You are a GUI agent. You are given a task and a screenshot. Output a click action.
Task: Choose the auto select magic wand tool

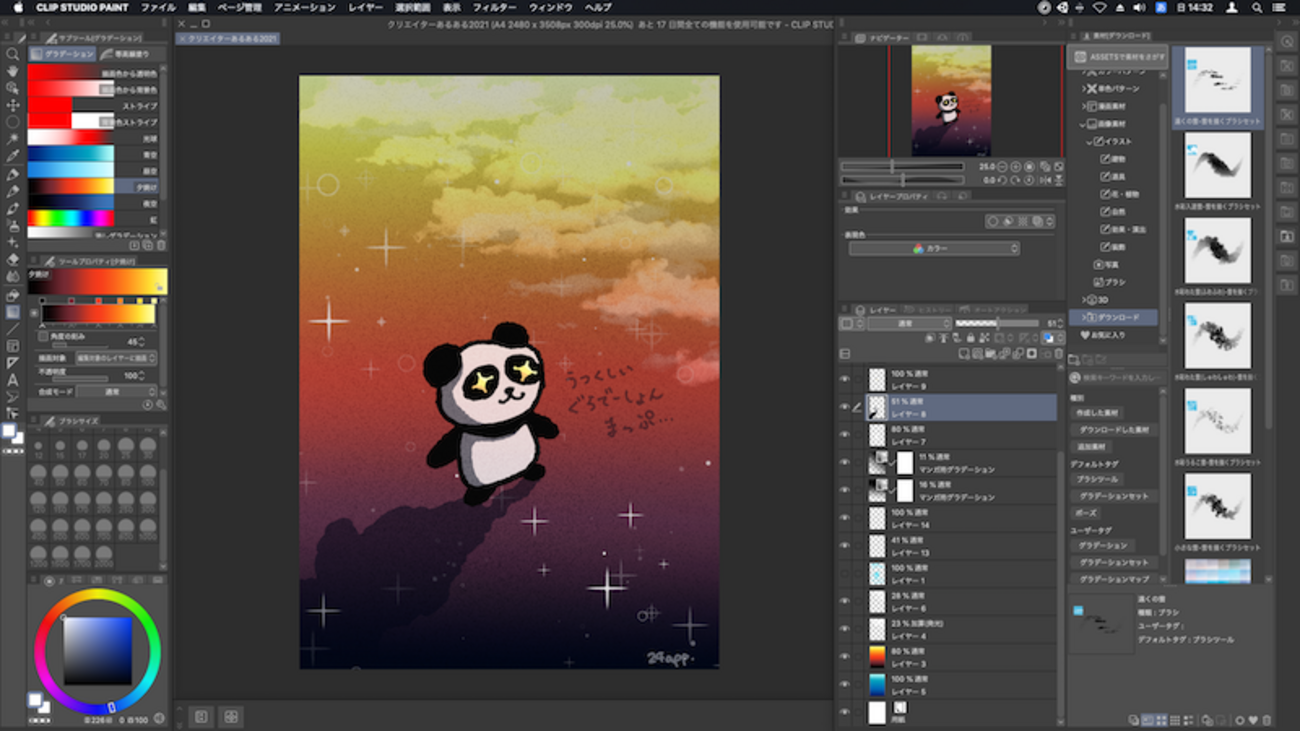[x=12, y=139]
